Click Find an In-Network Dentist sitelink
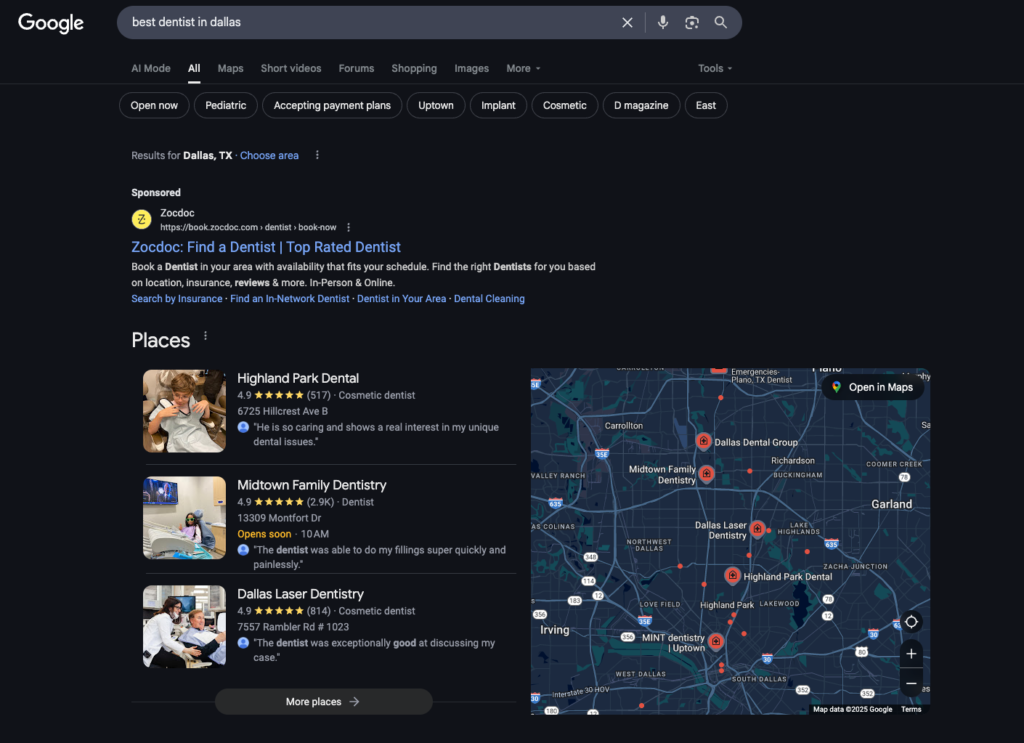Screen dimensions: 1024x743 coord(290,298)
